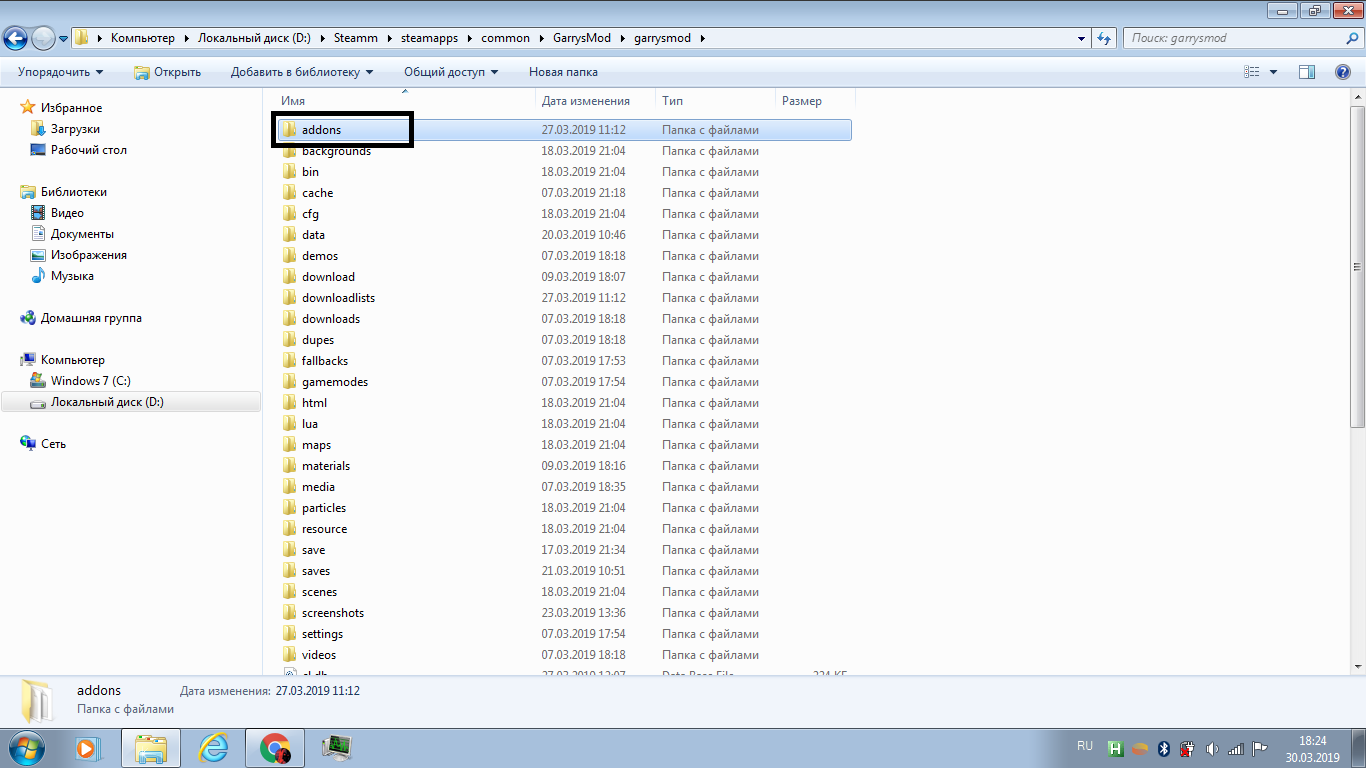1366x768 pixels.
Task: Sort by the Дата изменения column header
Action: 586,101
